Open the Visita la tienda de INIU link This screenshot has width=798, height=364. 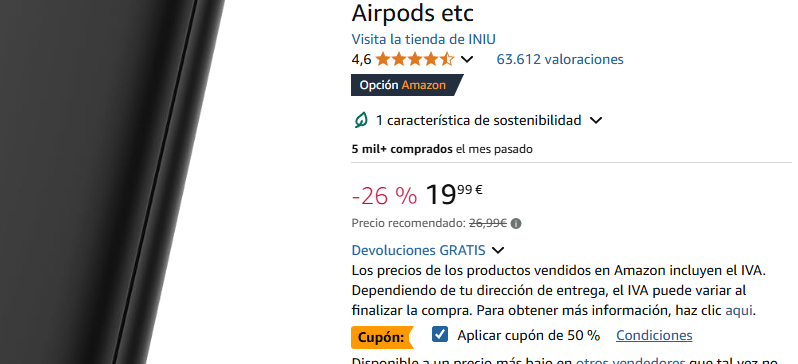coord(423,39)
